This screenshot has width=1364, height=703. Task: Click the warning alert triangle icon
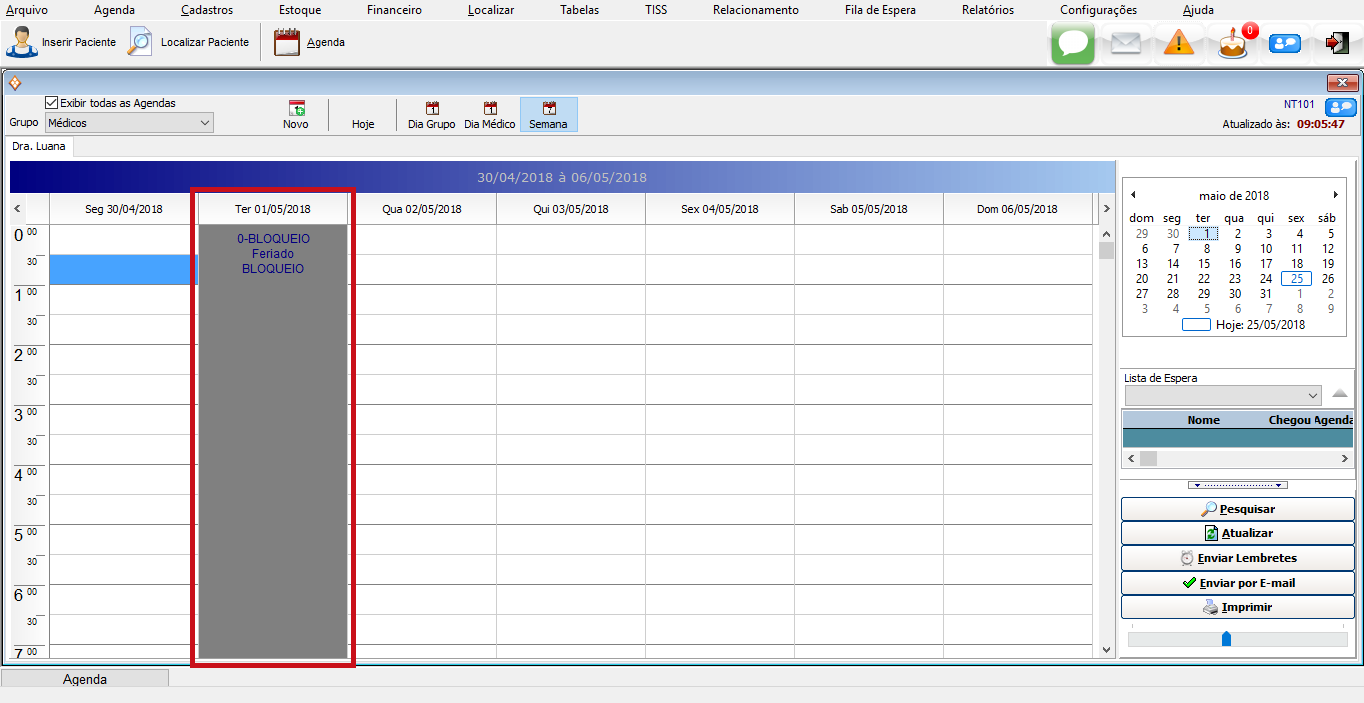tap(1179, 44)
